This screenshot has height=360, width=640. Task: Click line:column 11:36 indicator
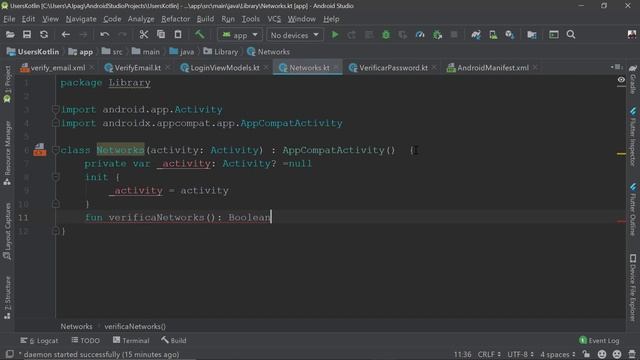point(462,354)
